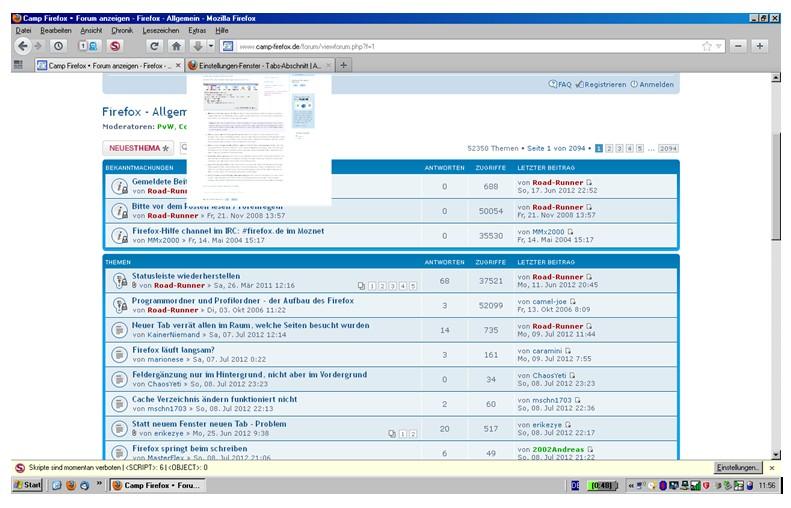Open the Hilfe menu
Image resolution: width=791 pixels, height=508 pixels.
tap(222, 30)
